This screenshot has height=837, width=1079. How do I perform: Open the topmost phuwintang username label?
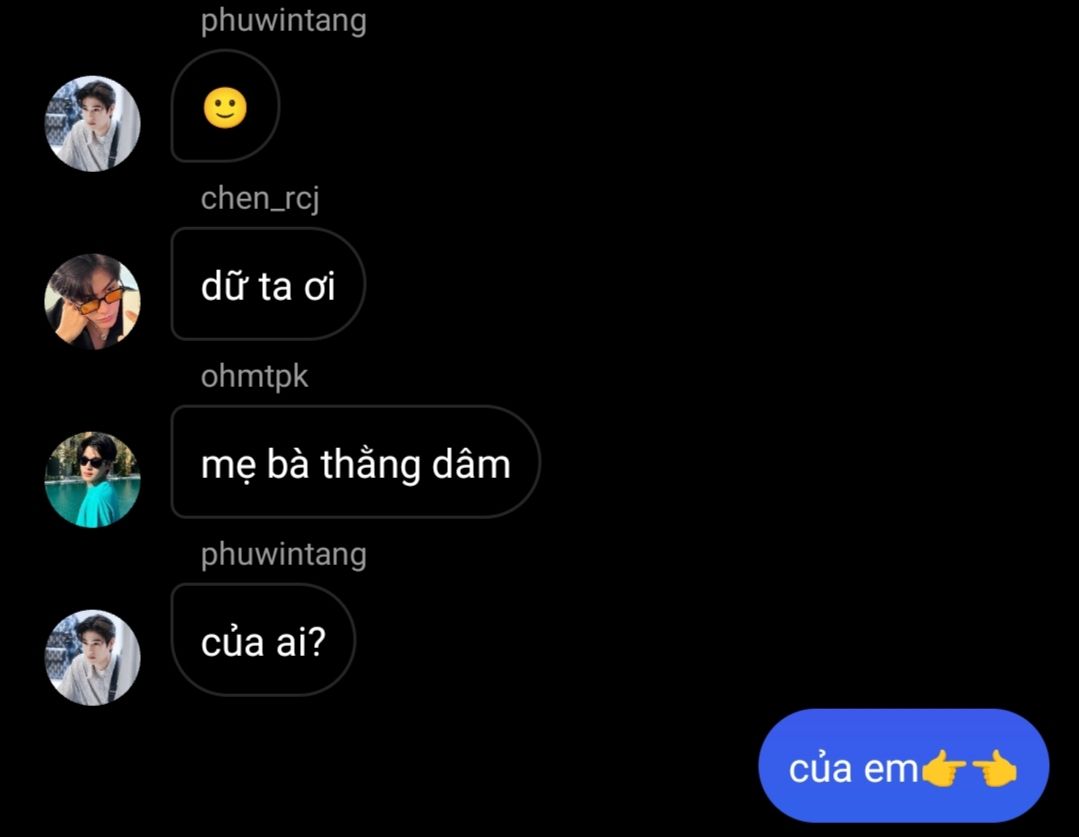tap(284, 20)
